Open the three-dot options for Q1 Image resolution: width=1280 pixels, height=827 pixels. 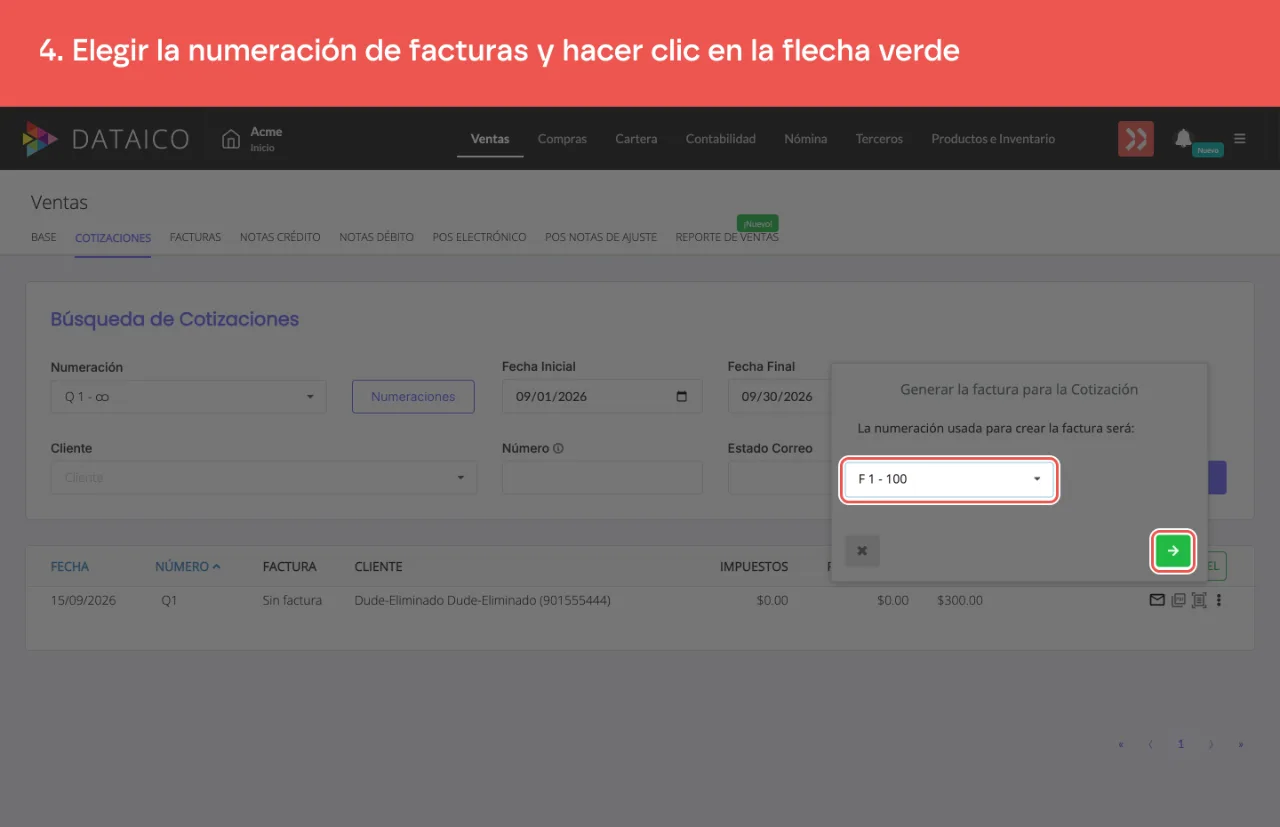[1219, 601]
